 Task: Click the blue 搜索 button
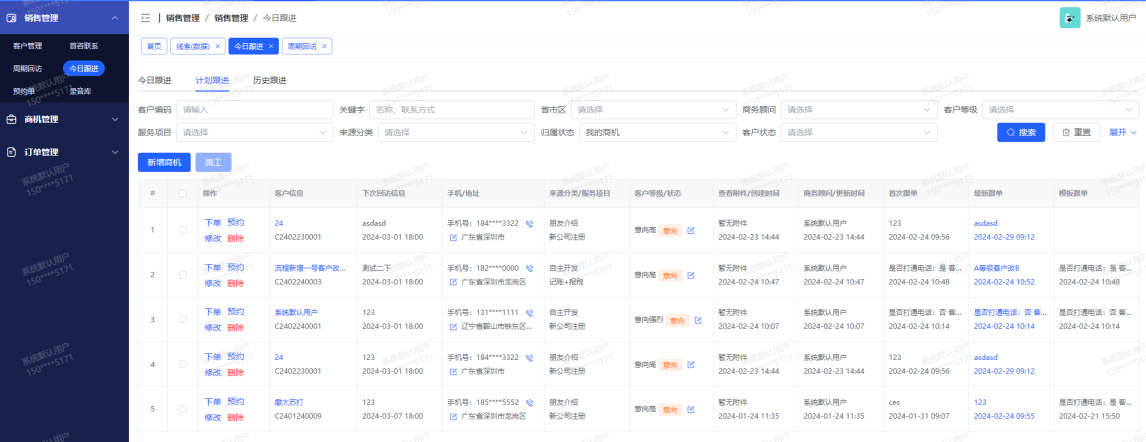[1020, 132]
